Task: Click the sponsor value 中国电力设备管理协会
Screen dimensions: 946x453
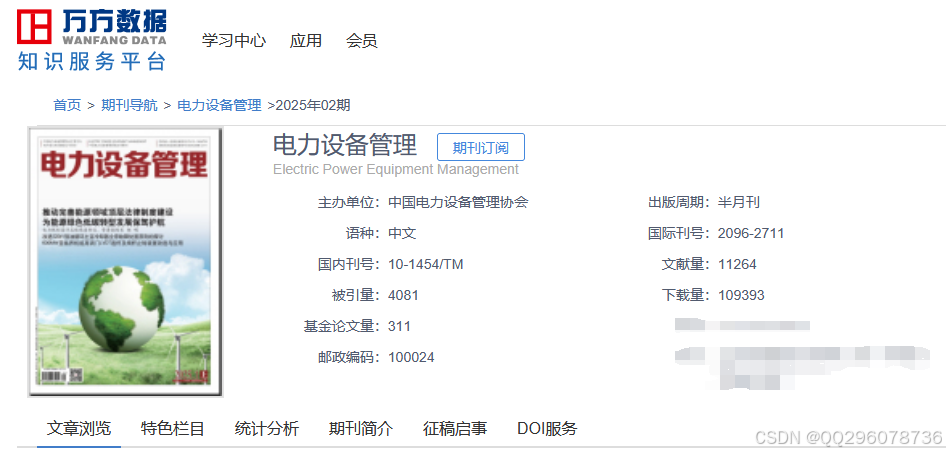Action: 459,203
